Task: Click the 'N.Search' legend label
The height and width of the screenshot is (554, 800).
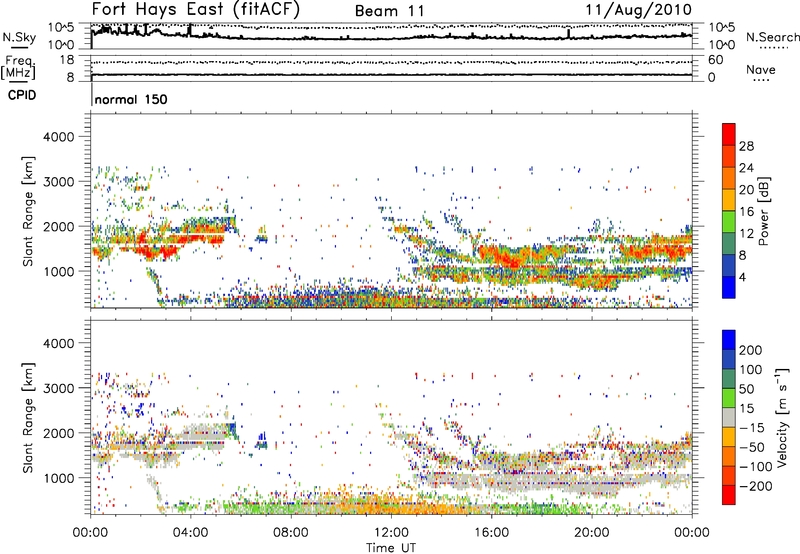Action: (772, 37)
